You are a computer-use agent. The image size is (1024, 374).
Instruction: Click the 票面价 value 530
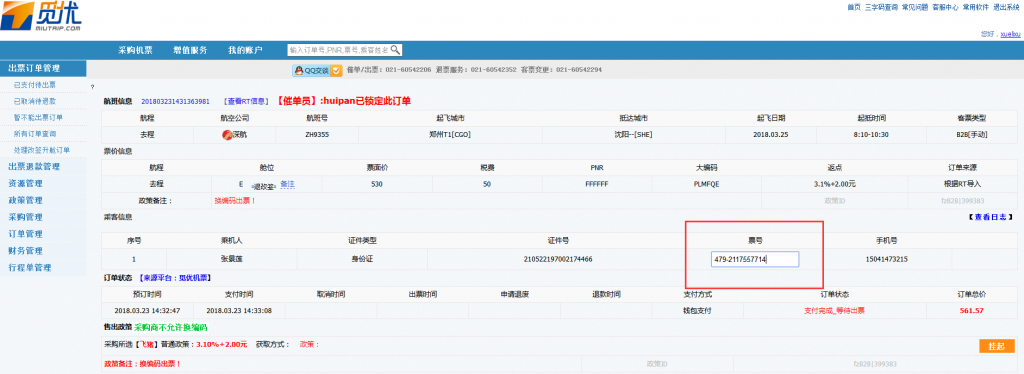[376, 184]
